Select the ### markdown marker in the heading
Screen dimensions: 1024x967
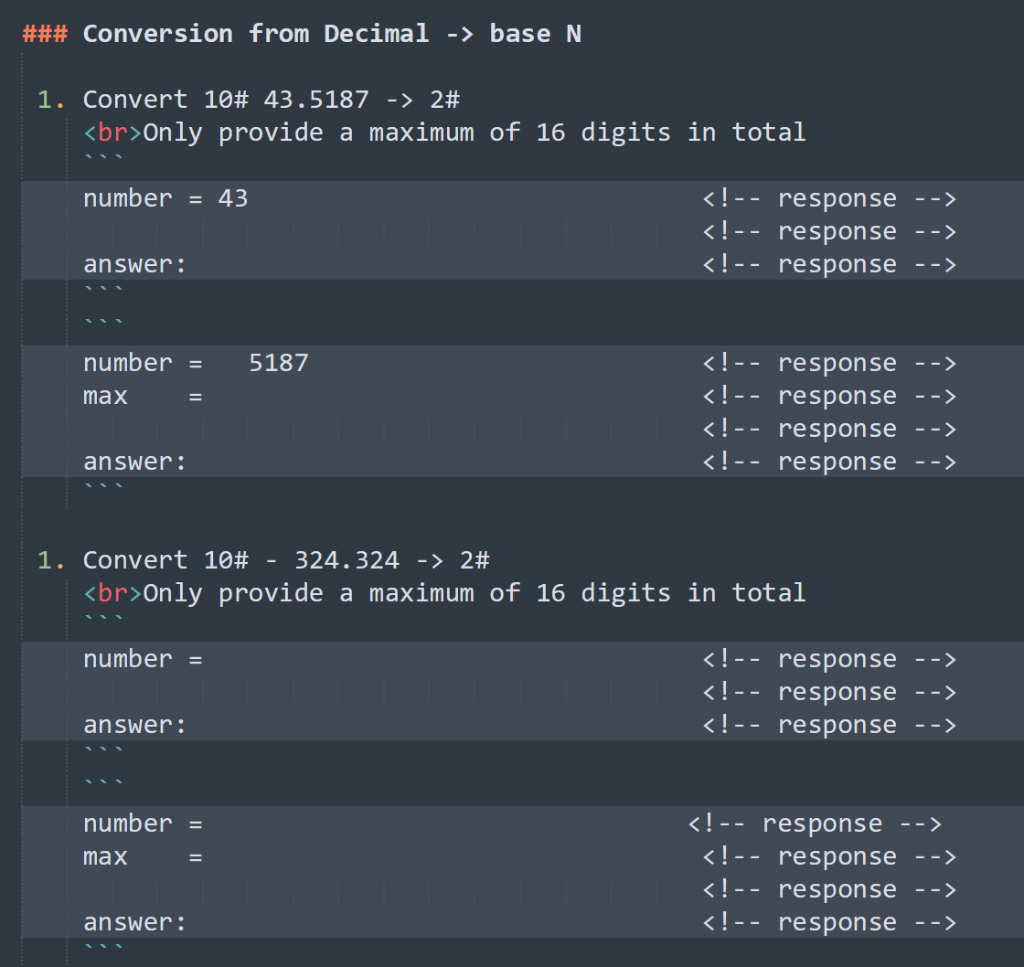[44, 33]
